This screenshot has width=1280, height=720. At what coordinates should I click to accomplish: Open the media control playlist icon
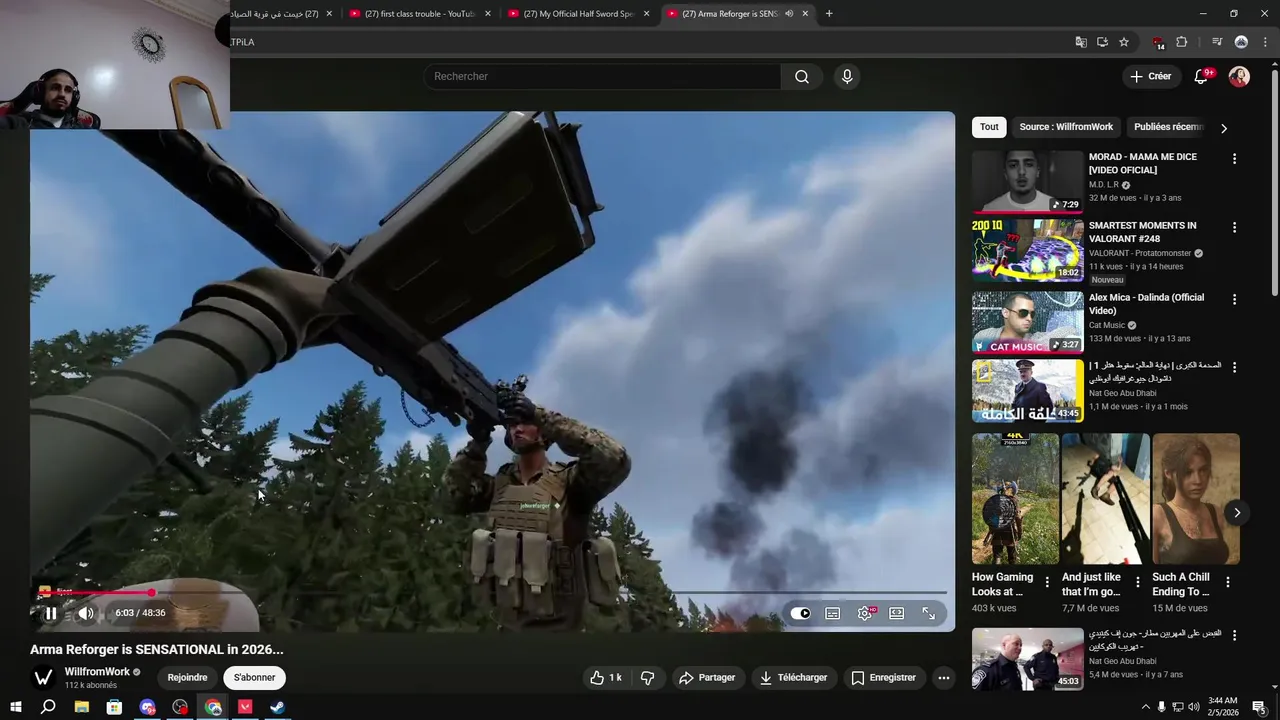[1217, 42]
